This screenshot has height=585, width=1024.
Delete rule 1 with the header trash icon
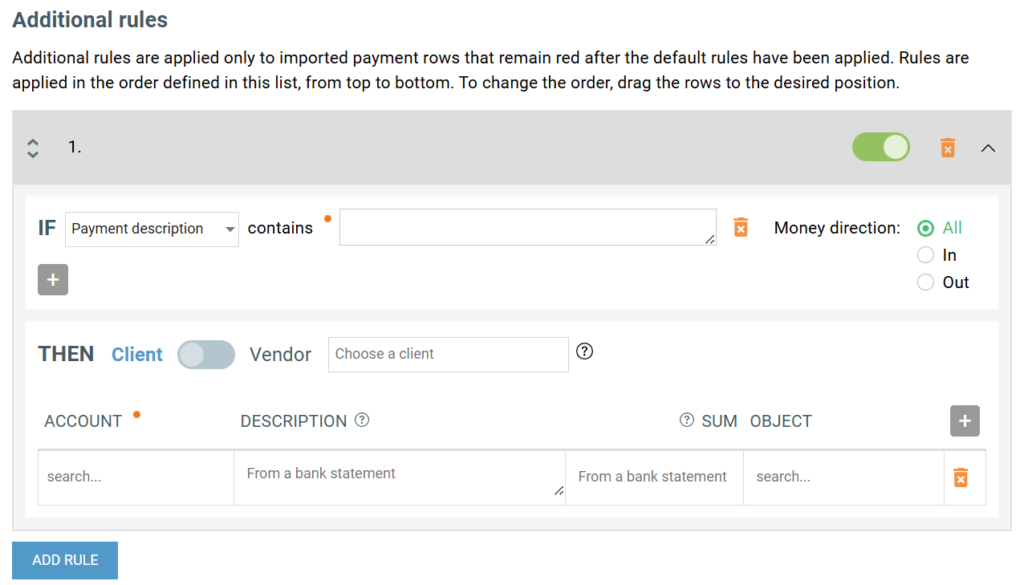coord(947,148)
